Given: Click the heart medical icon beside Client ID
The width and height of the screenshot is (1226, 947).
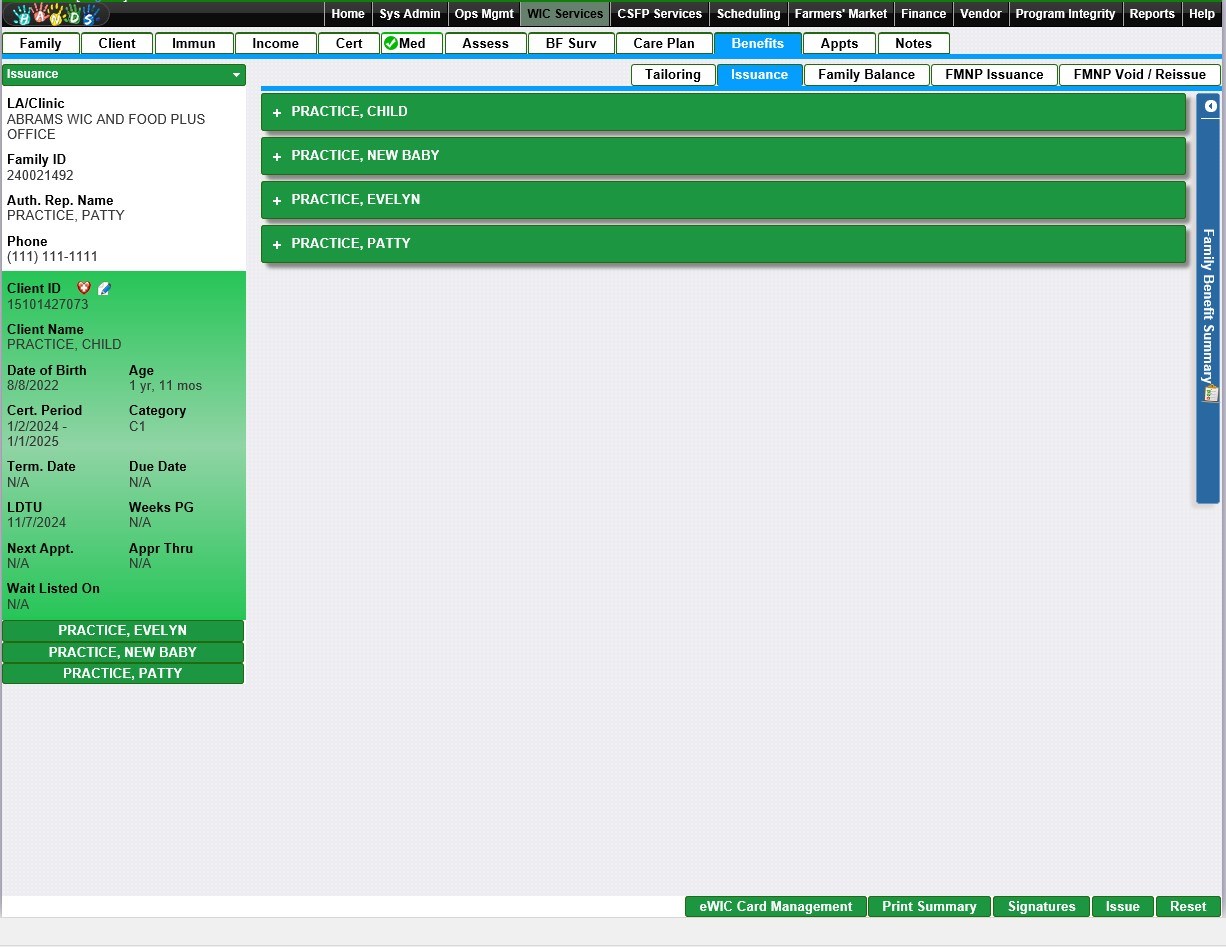Looking at the screenshot, I should tap(84, 288).
